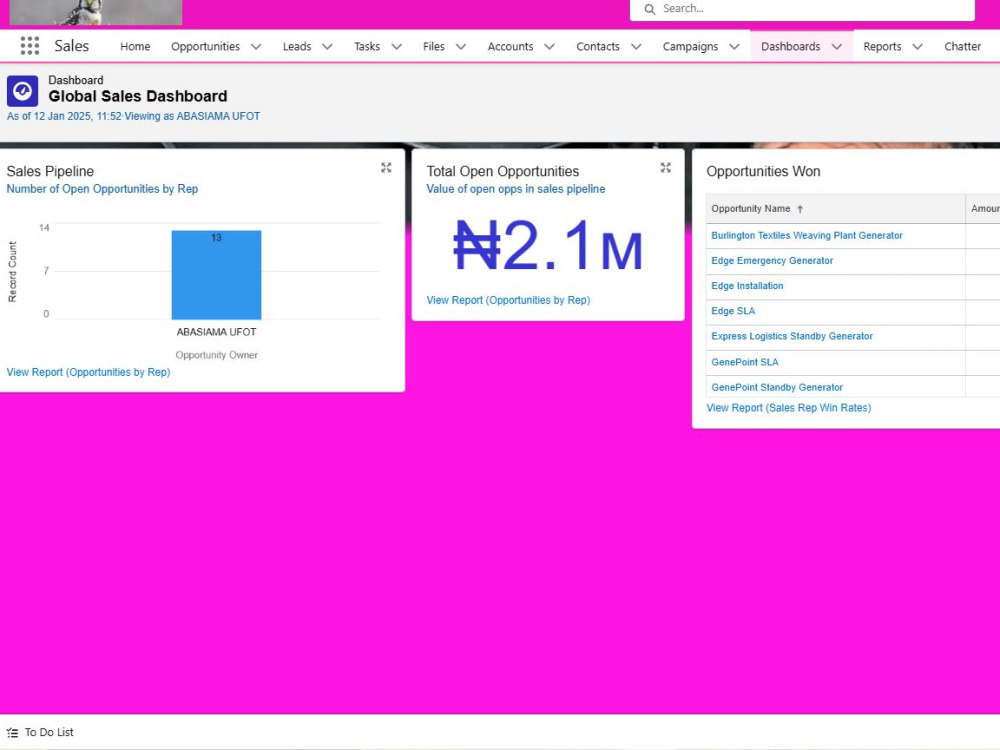The width and height of the screenshot is (1000, 750).
Task: Switch to the Files tab
Action: pos(434,47)
